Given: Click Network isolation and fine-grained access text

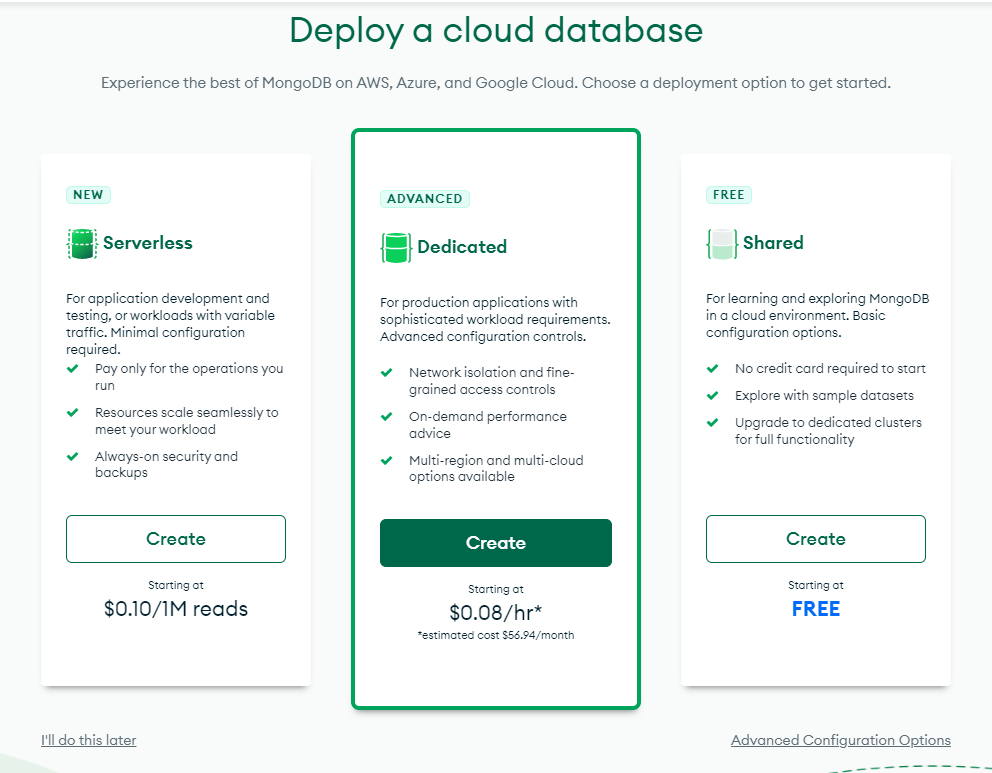Looking at the screenshot, I should point(492,380).
